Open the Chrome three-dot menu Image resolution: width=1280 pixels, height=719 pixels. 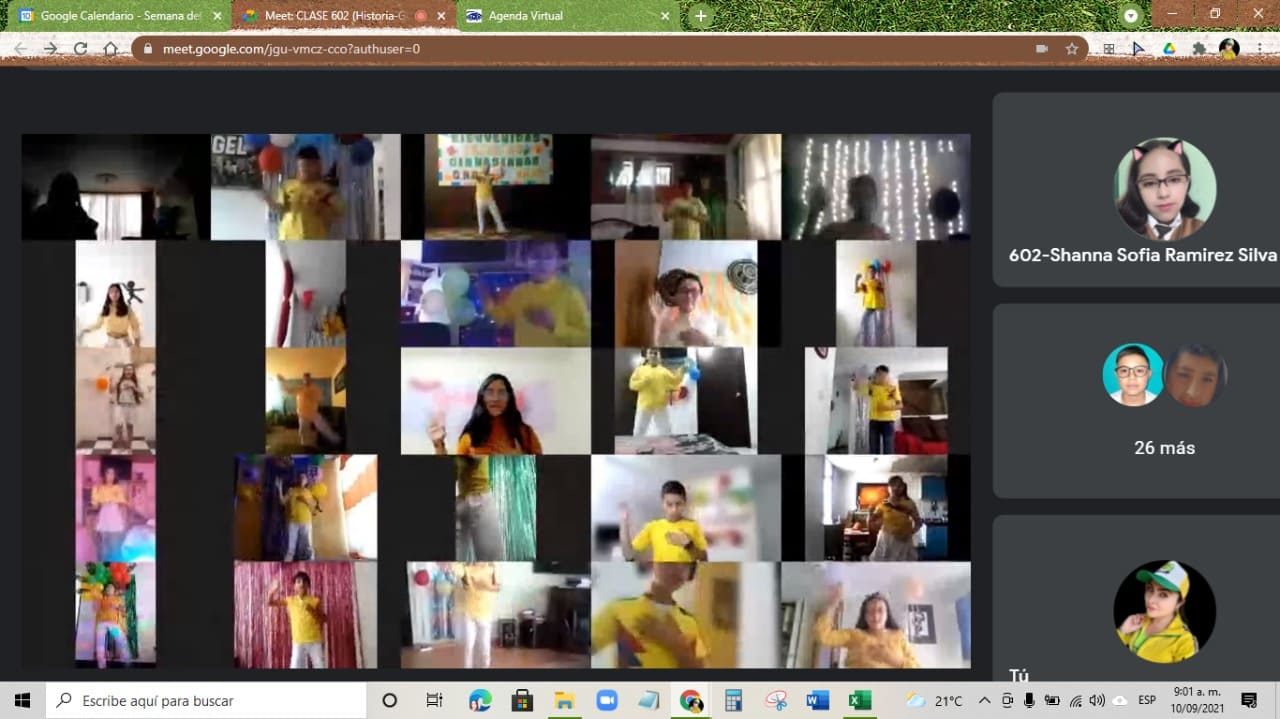coord(1259,48)
